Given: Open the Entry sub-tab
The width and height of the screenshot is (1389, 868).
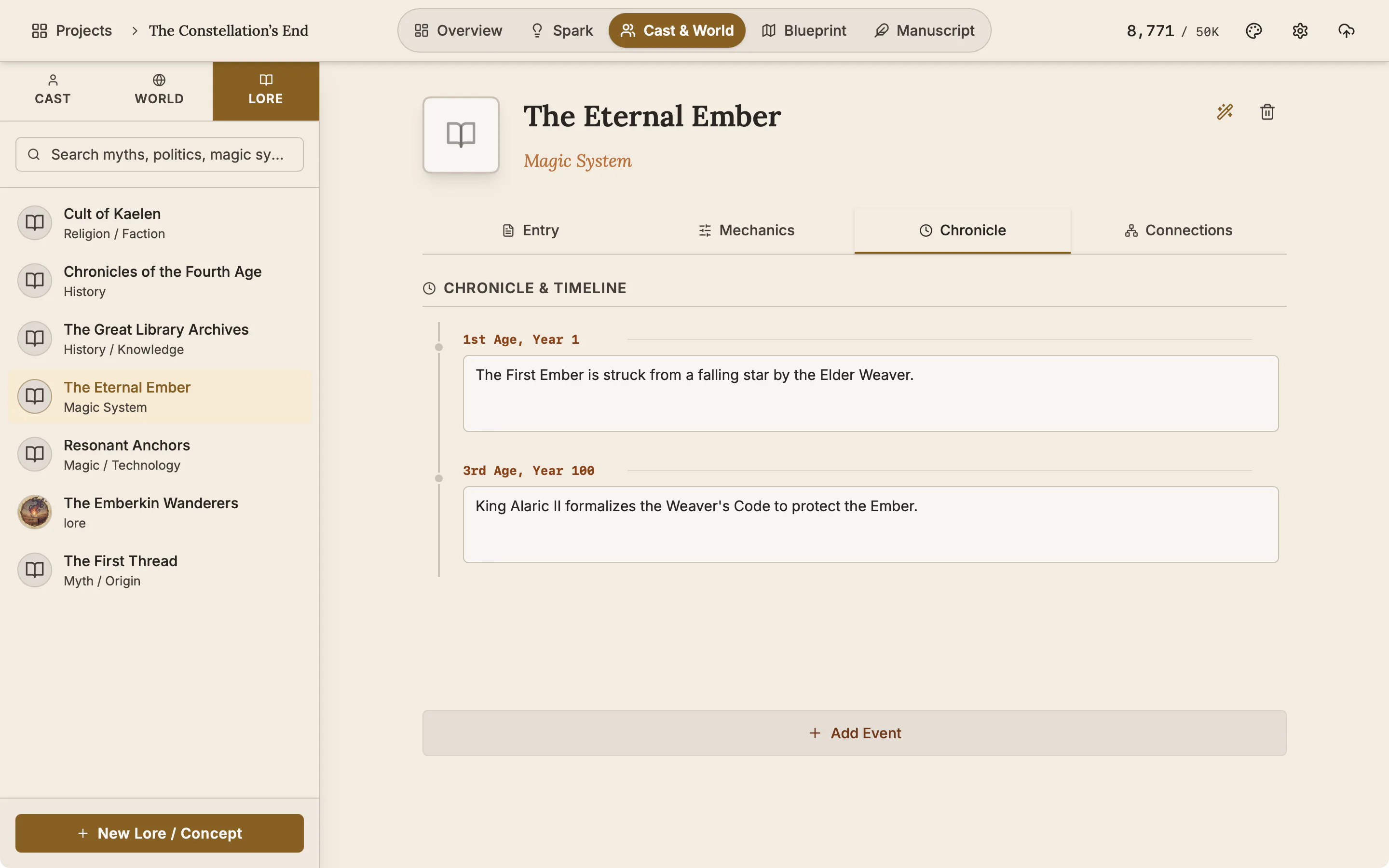Looking at the screenshot, I should click(x=531, y=230).
